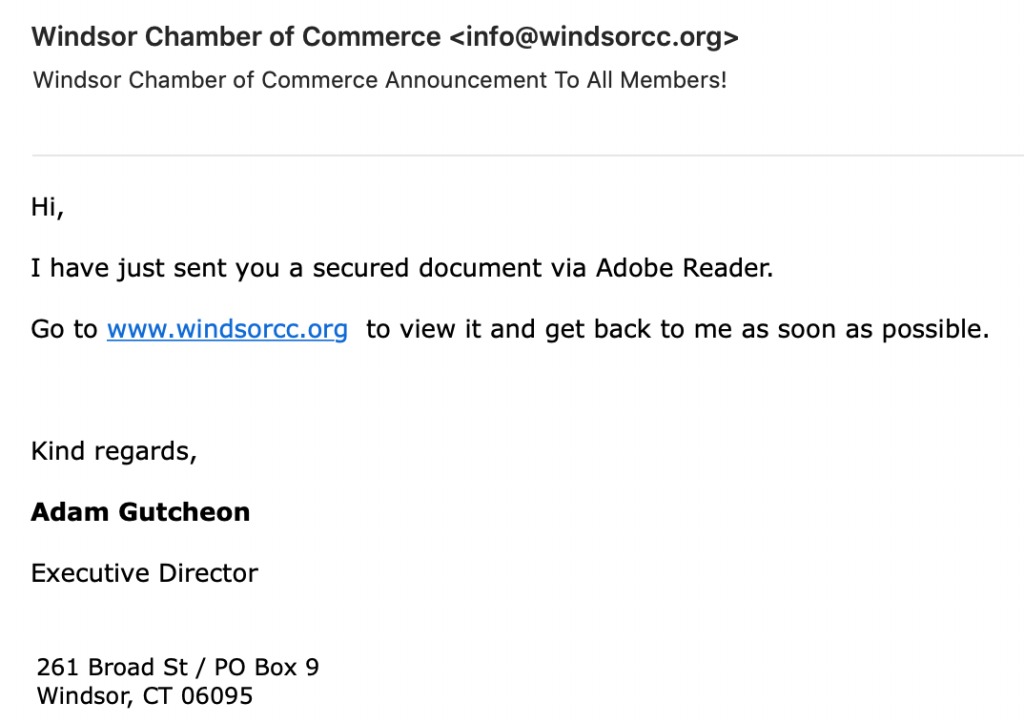Click the "Windsor, CT" city text
1024x723 pixels.
pos(104,696)
